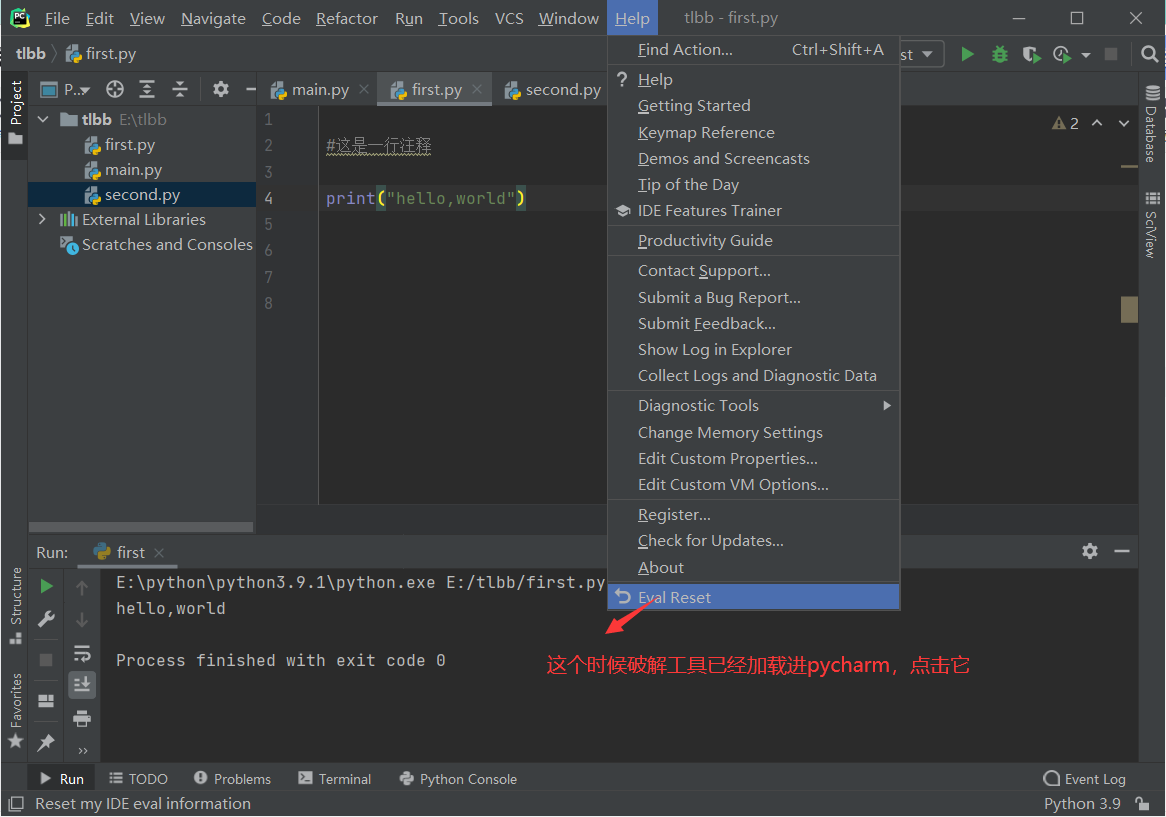Open the Event Log
This screenshot has width=1166, height=817.
(1085, 778)
